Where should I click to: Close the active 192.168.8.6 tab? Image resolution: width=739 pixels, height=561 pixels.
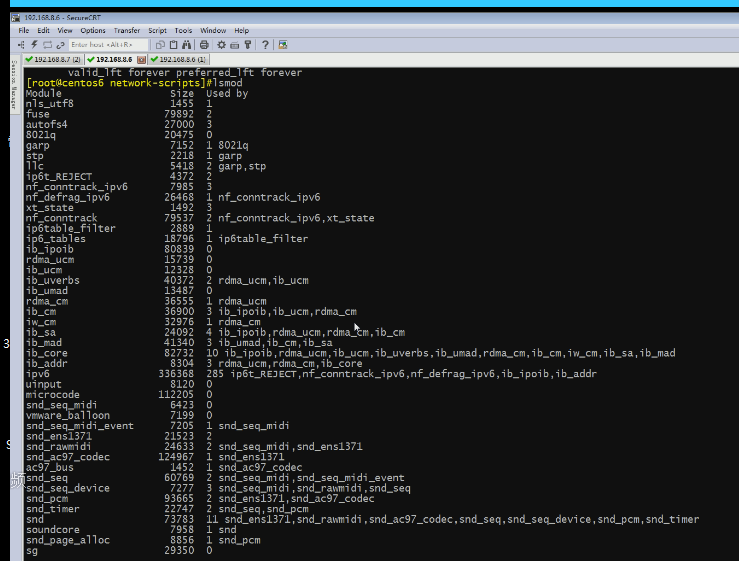coord(141,60)
